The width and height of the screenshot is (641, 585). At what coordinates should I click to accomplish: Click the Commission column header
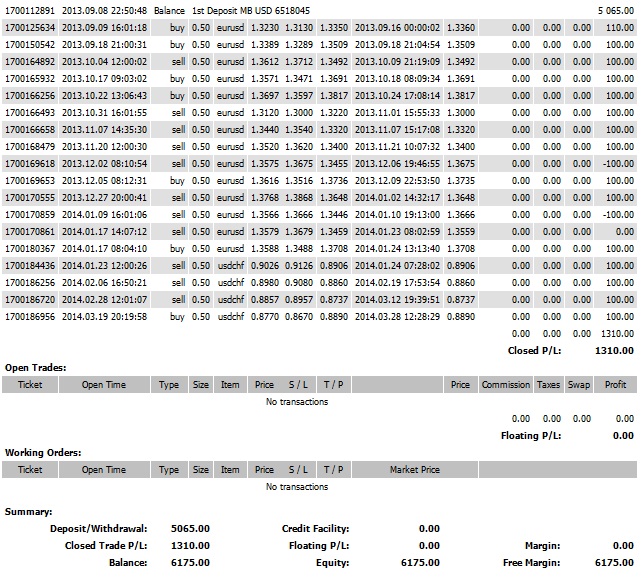pos(506,385)
